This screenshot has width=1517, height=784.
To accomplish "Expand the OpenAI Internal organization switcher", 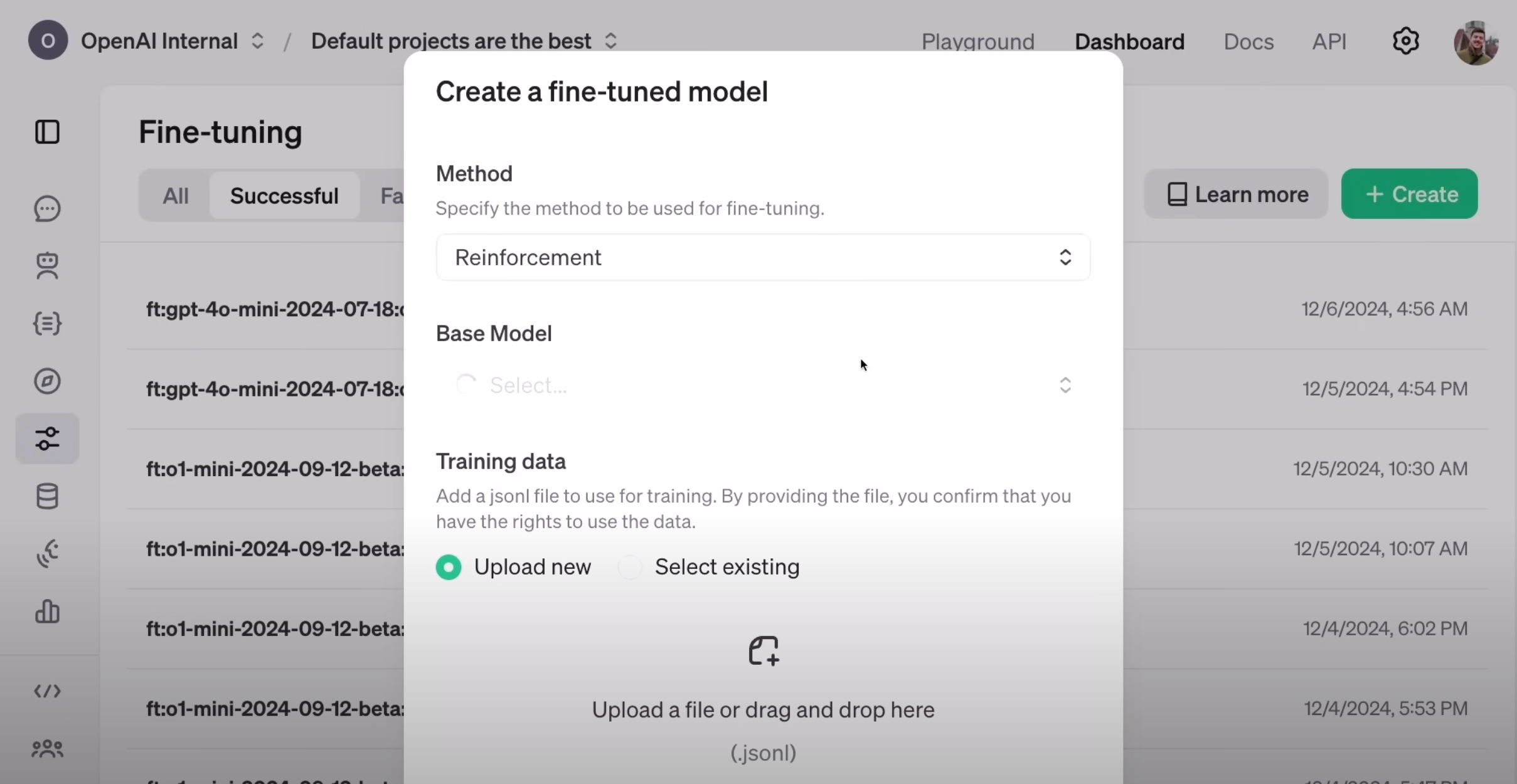I will 257,41.
